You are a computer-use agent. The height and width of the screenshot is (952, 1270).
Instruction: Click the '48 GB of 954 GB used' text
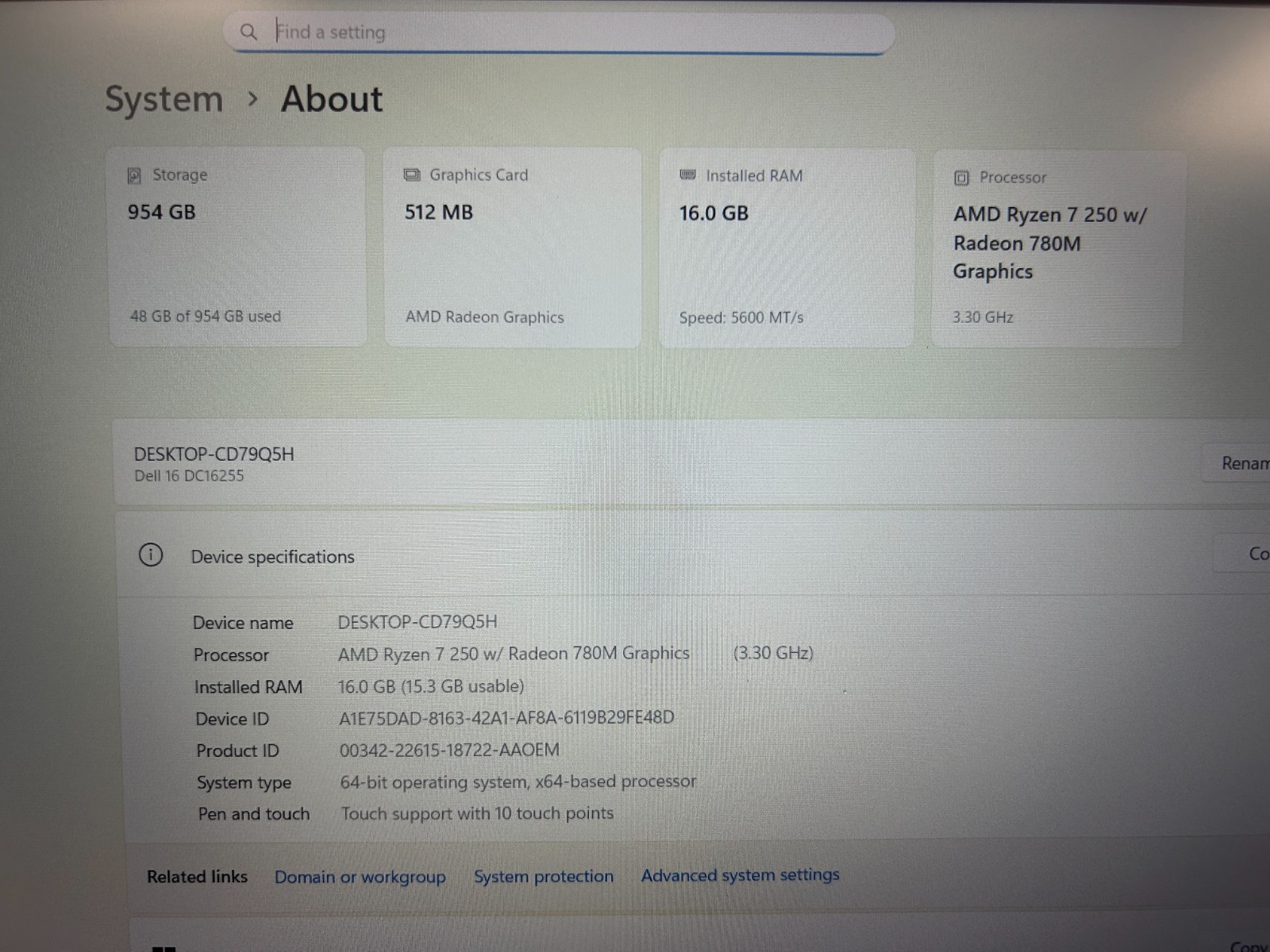point(206,316)
